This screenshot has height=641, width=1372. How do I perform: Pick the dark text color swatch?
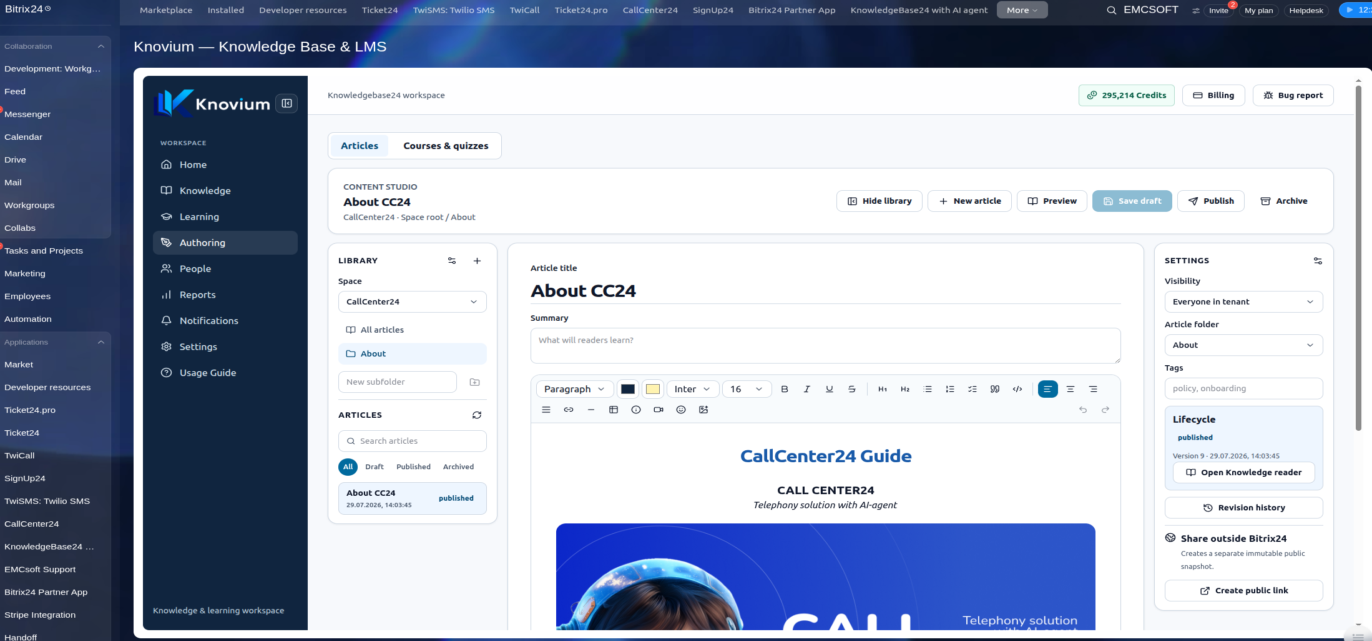pos(628,389)
